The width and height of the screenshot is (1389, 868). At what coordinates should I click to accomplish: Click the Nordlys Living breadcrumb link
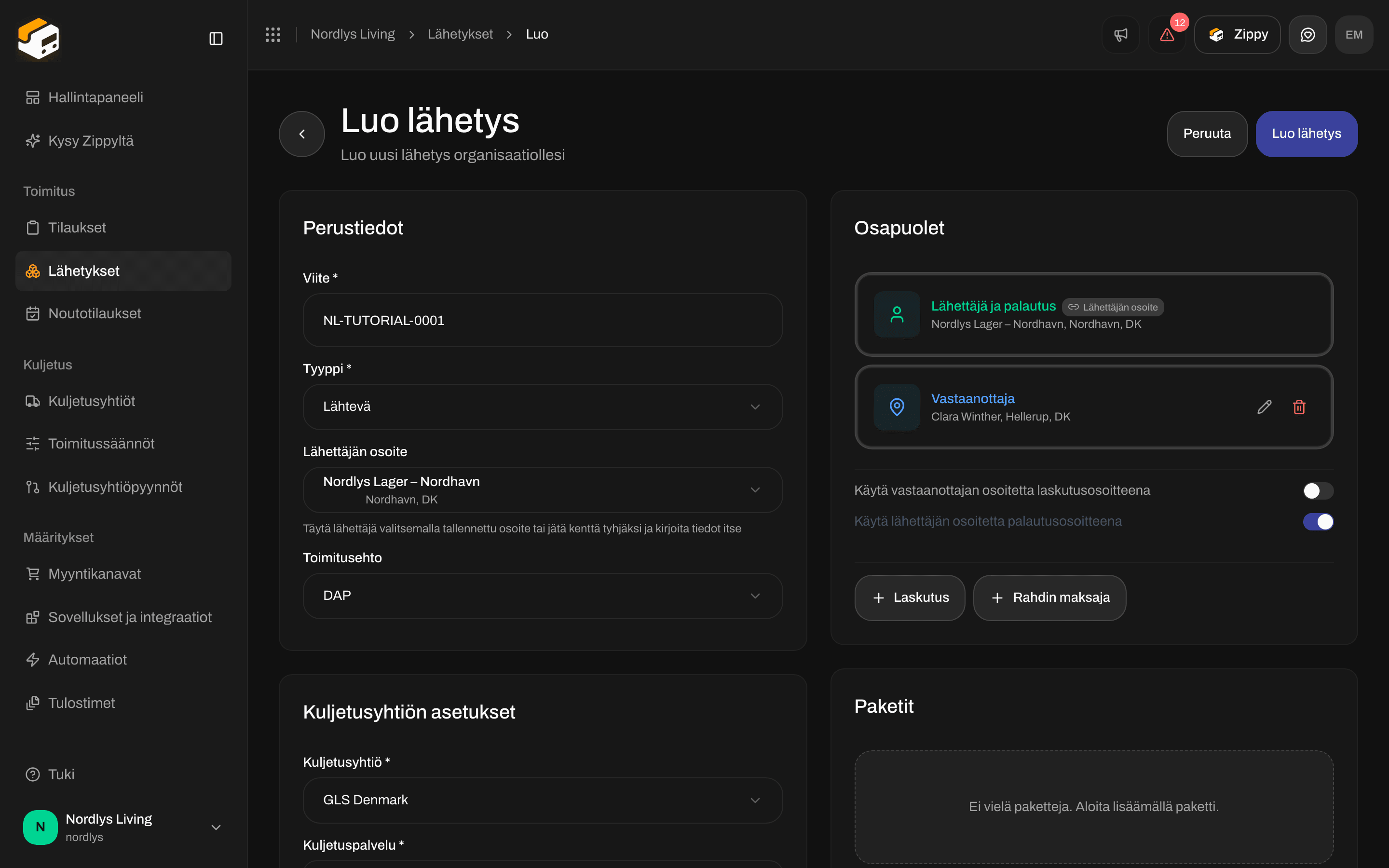tap(353, 34)
